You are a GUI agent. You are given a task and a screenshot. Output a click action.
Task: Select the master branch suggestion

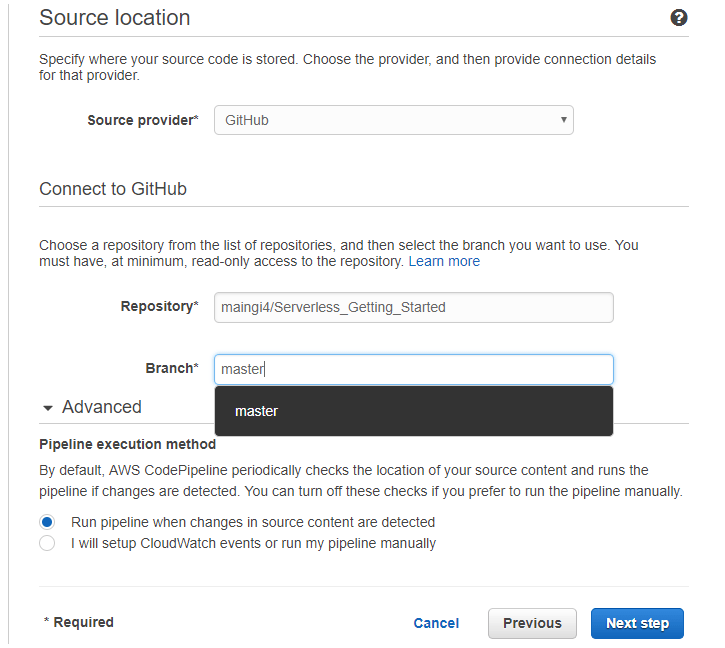tap(413, 411)
